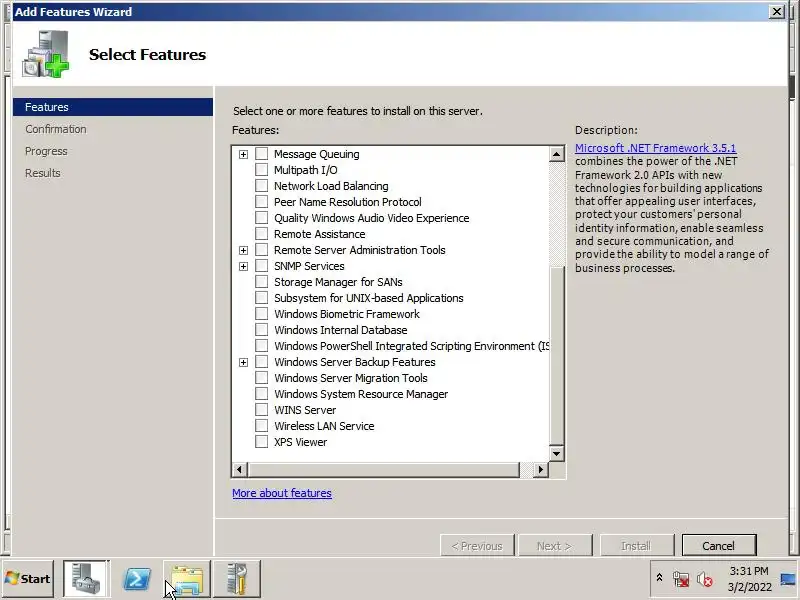Open Windows Explorer folder icon in taskbar
Viewport: 800px width, 600px height.
[187, 579]
